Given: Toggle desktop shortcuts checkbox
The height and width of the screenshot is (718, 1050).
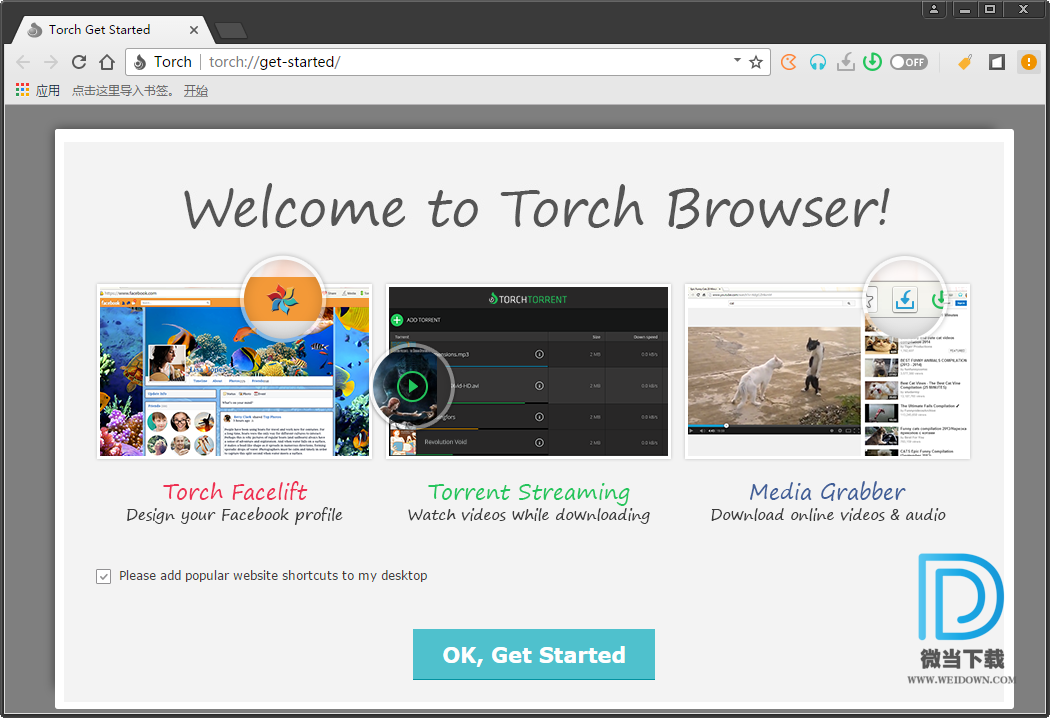Looking at the screenshot, I should (103, 576).
